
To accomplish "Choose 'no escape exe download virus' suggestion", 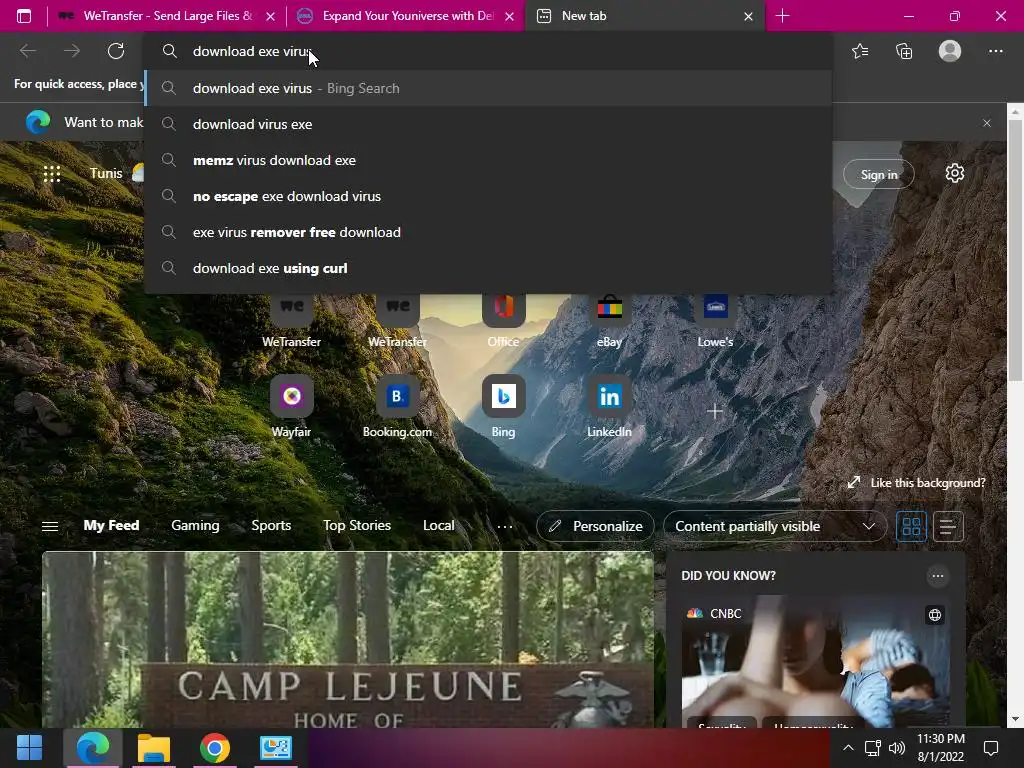I will point(488,197).
